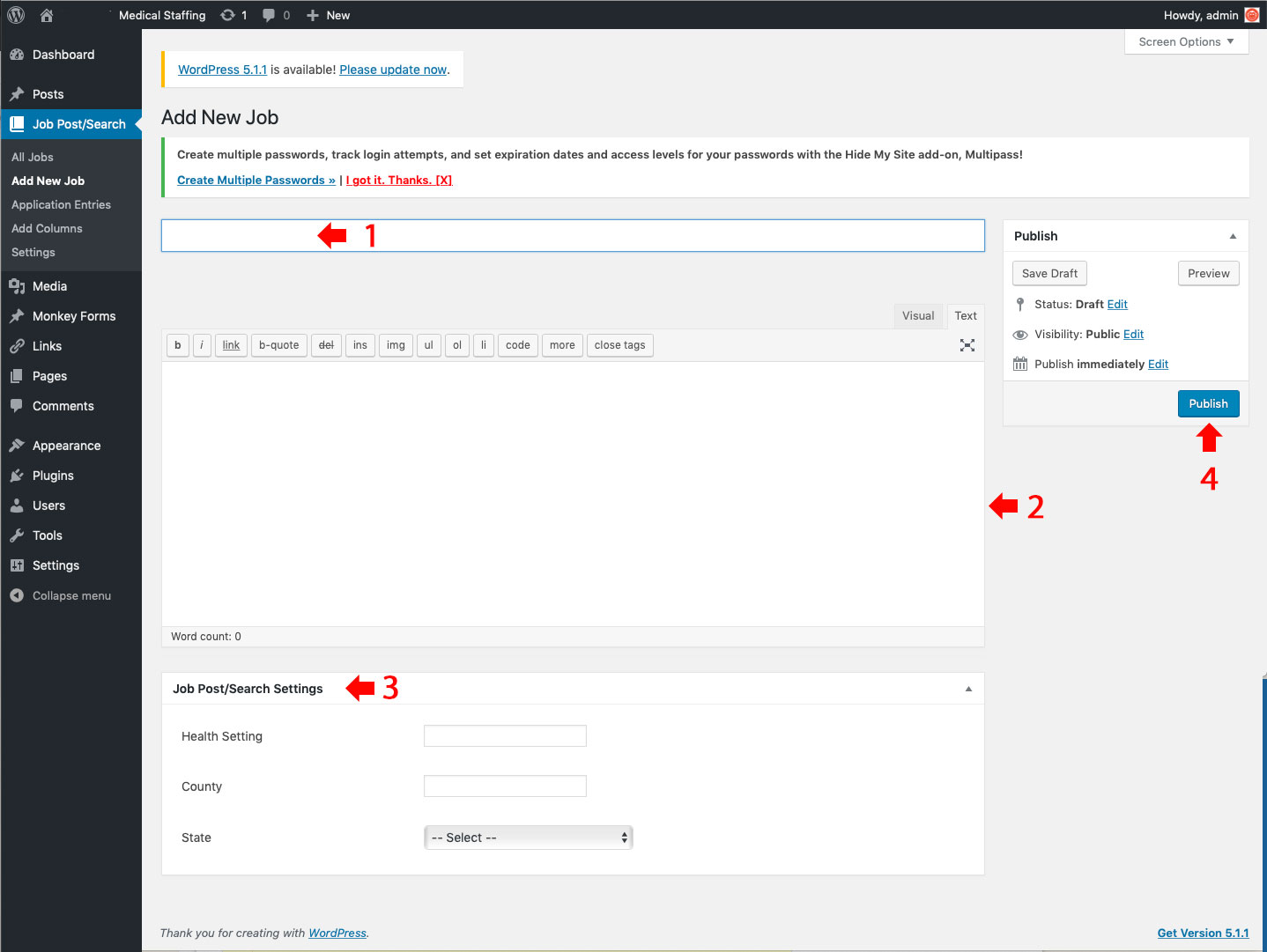Screen dimensions: 1267x952
Task: Edit the Draft status link
Action: (1117, 304)
